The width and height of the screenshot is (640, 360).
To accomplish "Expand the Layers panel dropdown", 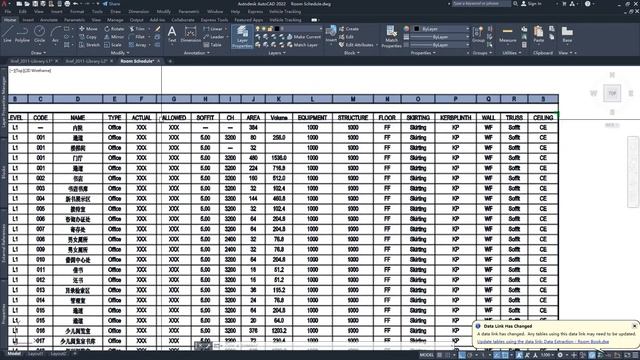I will (x=277, y=53).
